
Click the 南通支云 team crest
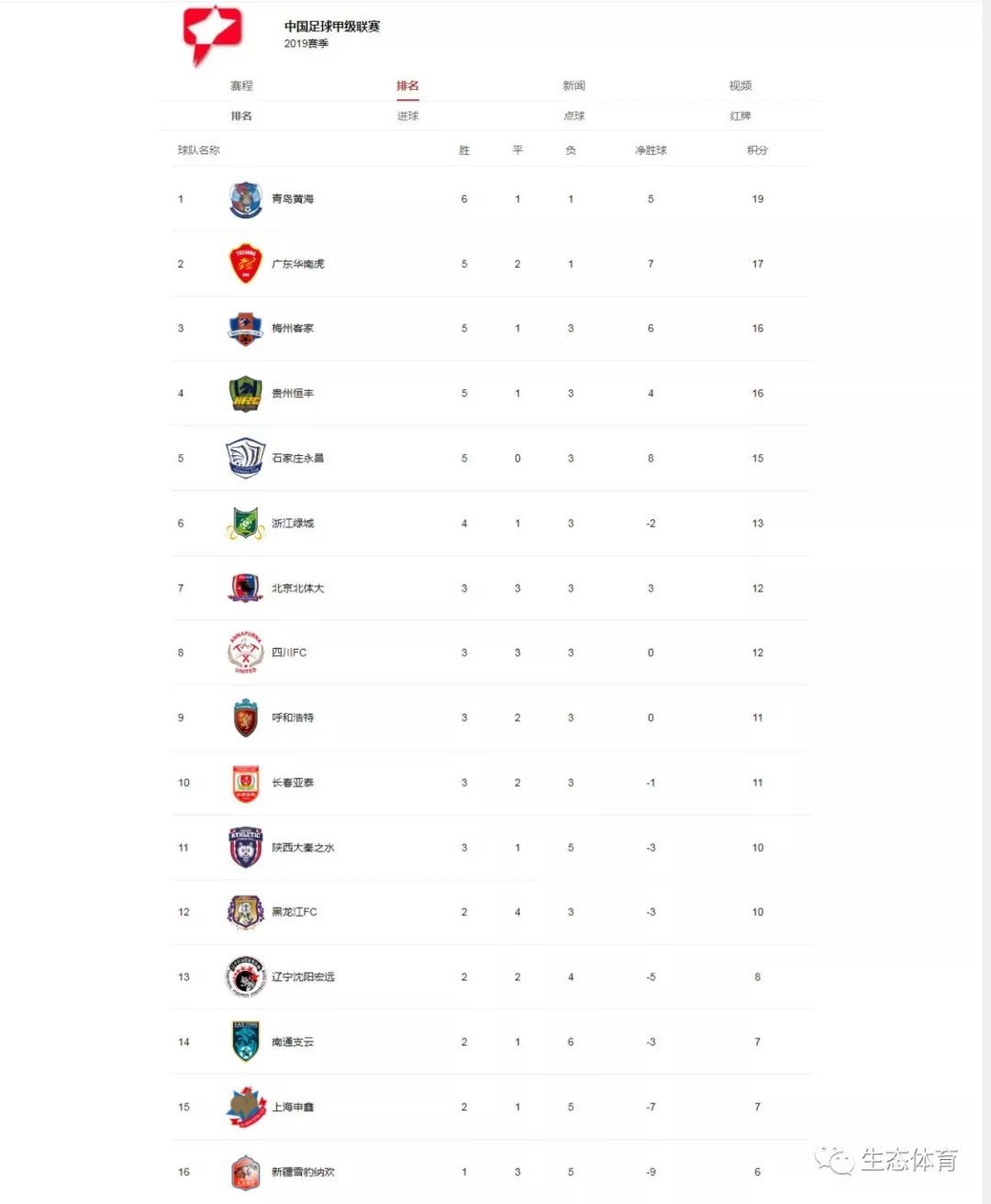pyautogui.click(x=246, y=1042)
